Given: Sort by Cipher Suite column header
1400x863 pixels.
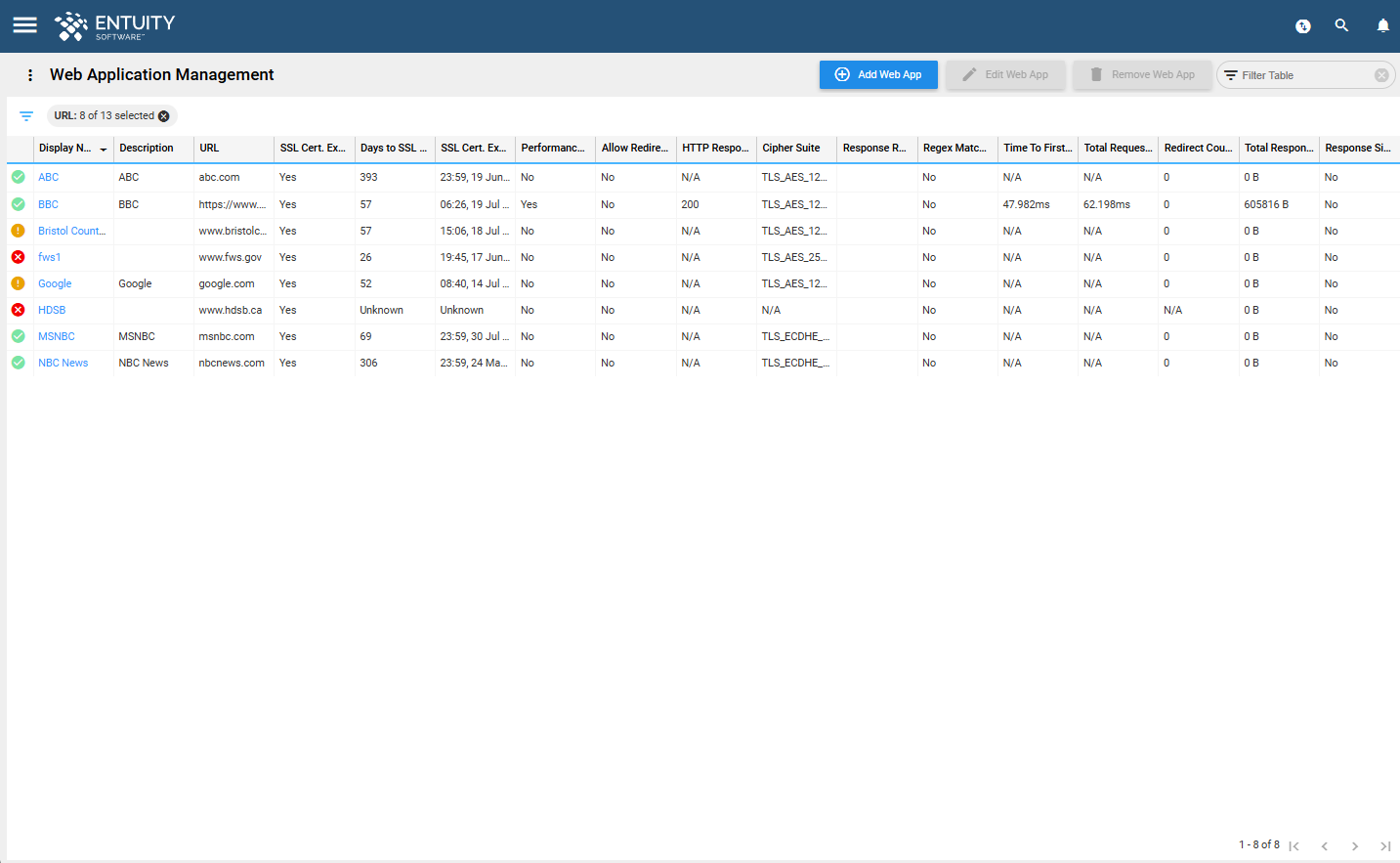Looking at the screenshot, I should pyautogui.click(x=796, y=149).
